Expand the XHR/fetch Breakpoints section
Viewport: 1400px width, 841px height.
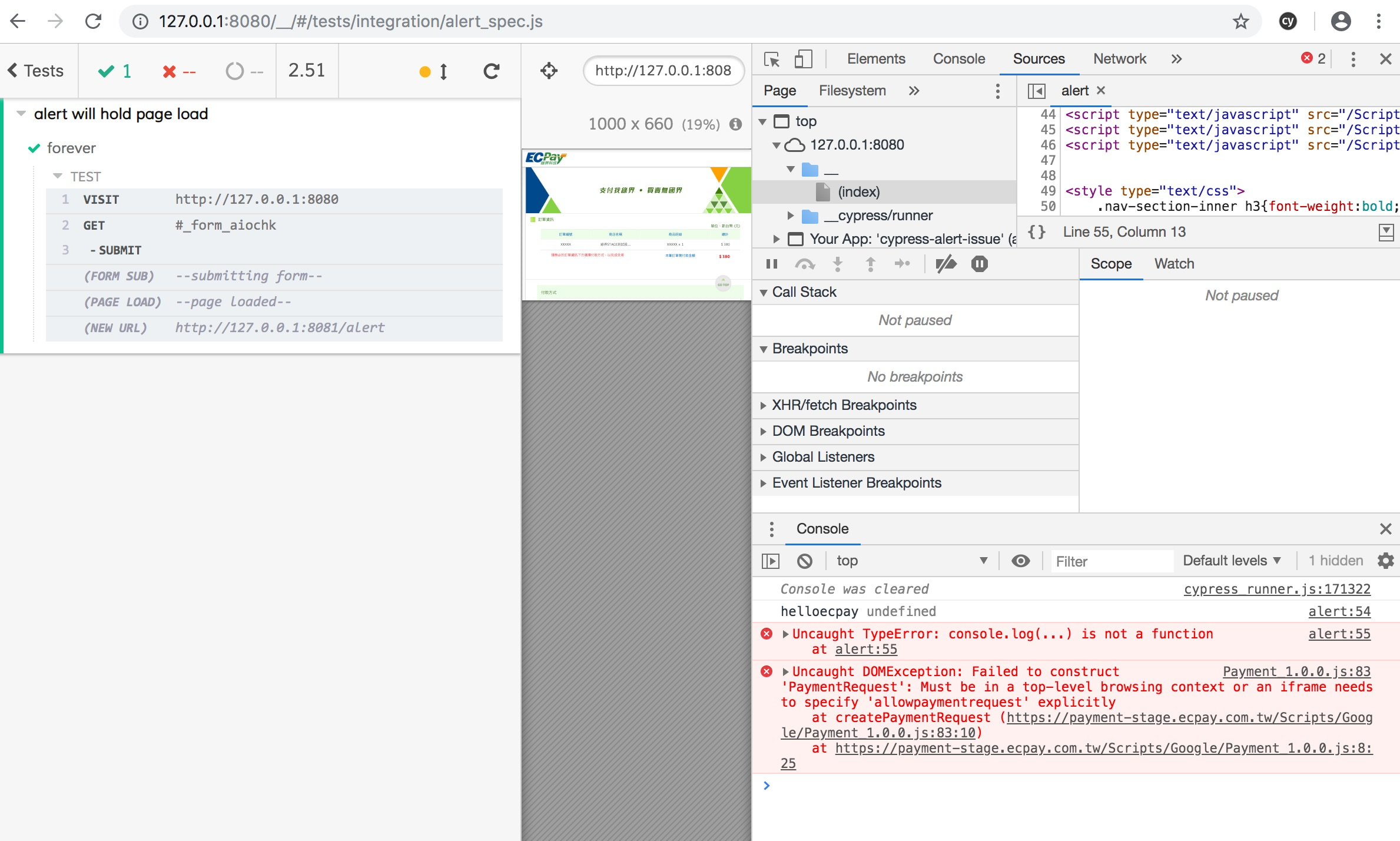pos(844,405)
